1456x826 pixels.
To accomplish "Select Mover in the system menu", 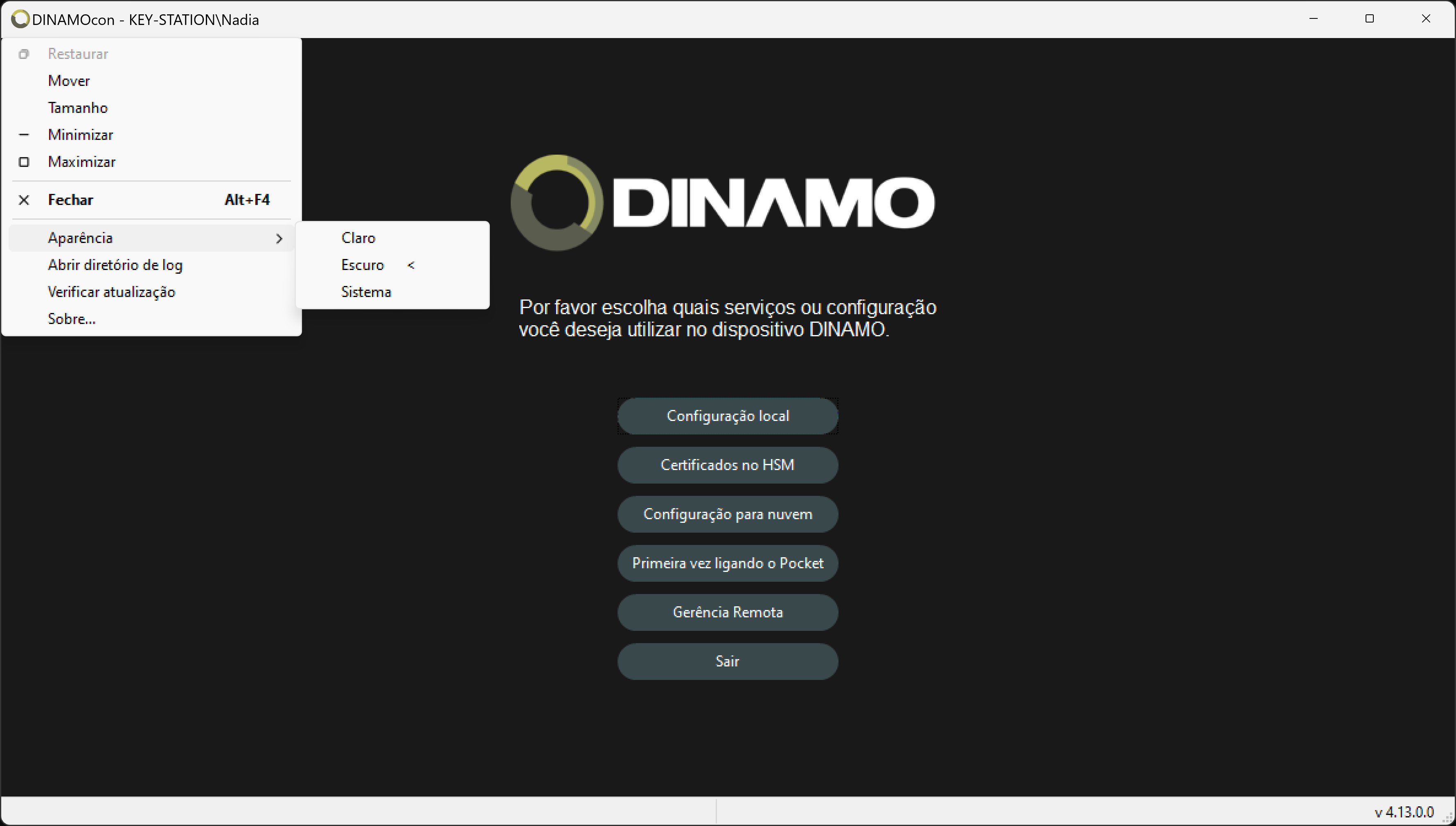I will point(151,81).
